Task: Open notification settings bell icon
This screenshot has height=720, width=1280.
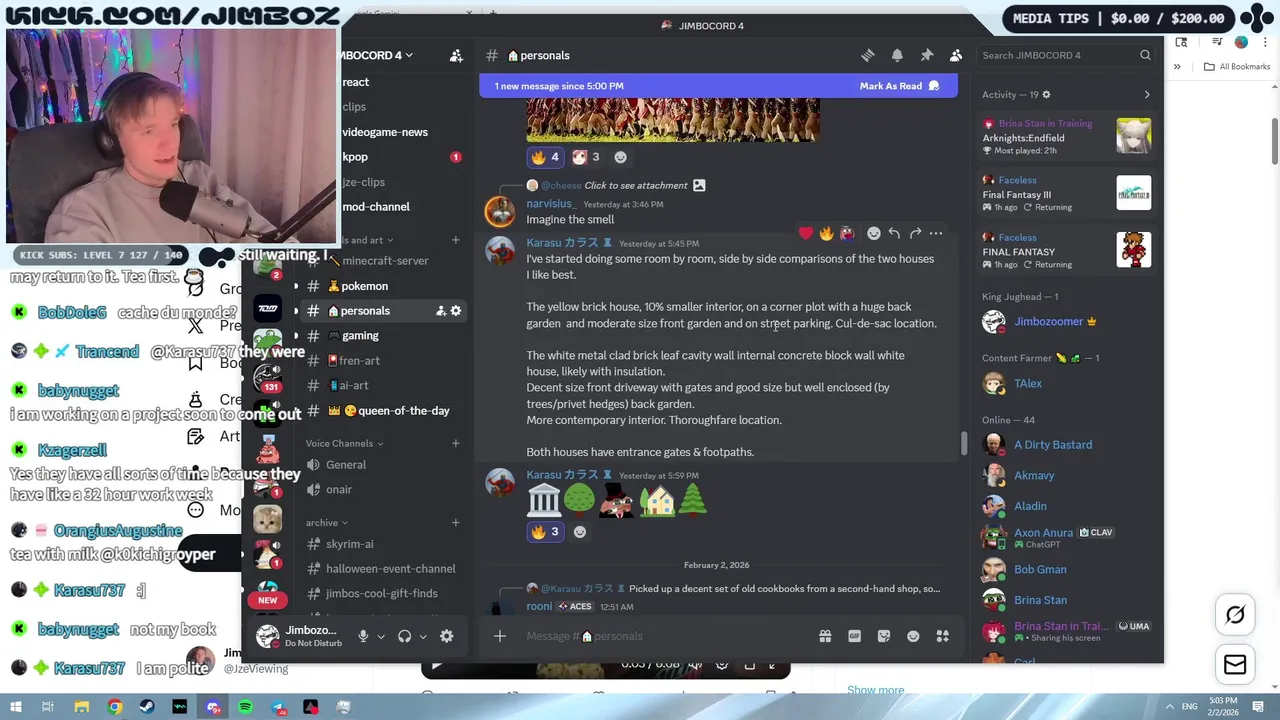Action: click(897, 55)
